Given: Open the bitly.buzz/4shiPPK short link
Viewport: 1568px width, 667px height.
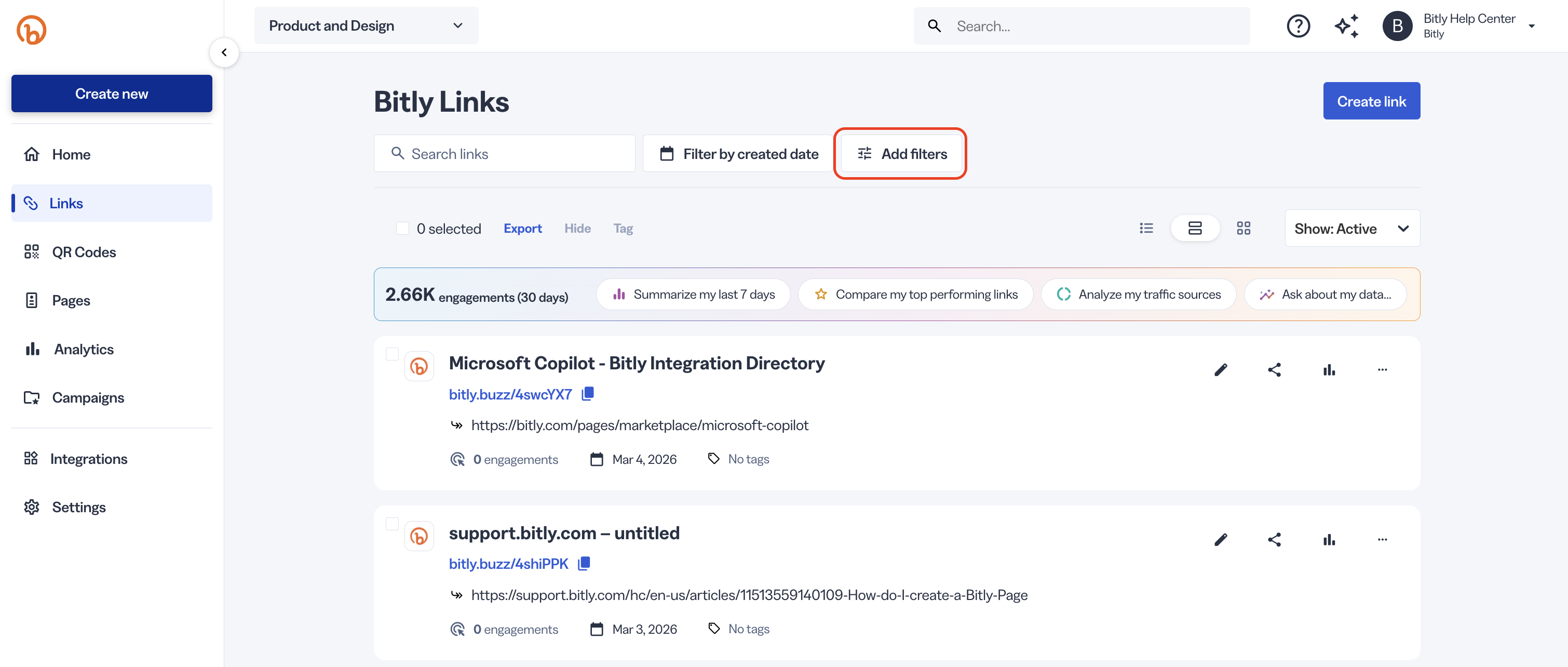Looking at the screenshot, I should pyautogui.click(x=508, y=564).
